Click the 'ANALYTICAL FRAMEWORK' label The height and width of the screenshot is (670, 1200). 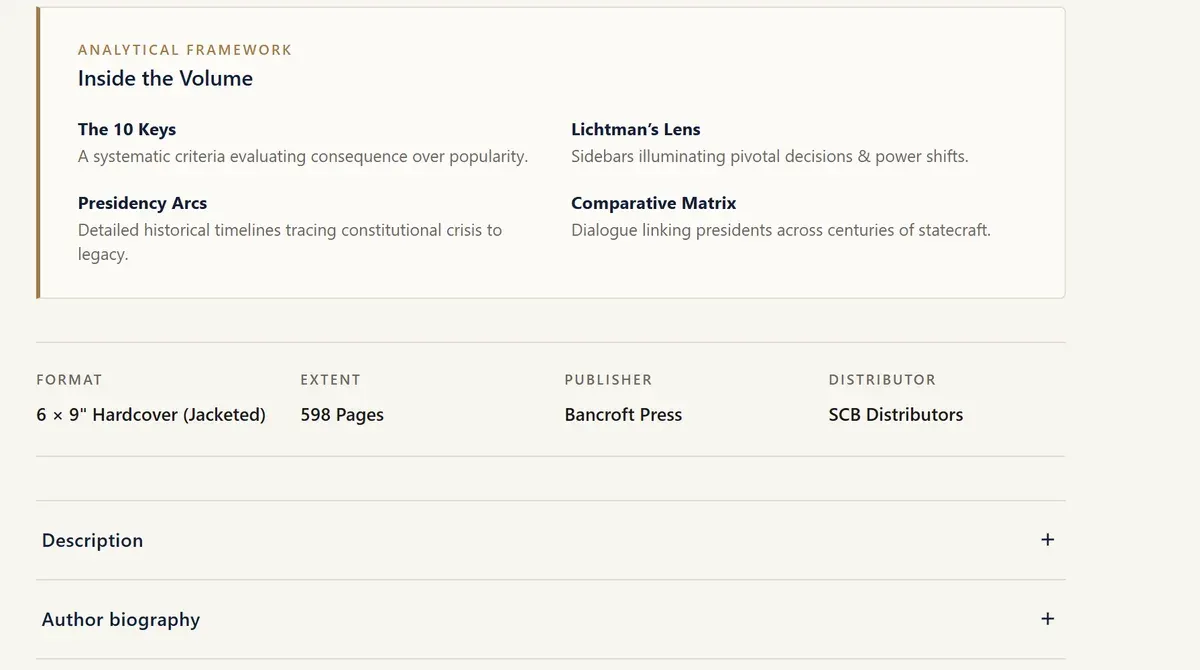[185, 49]
